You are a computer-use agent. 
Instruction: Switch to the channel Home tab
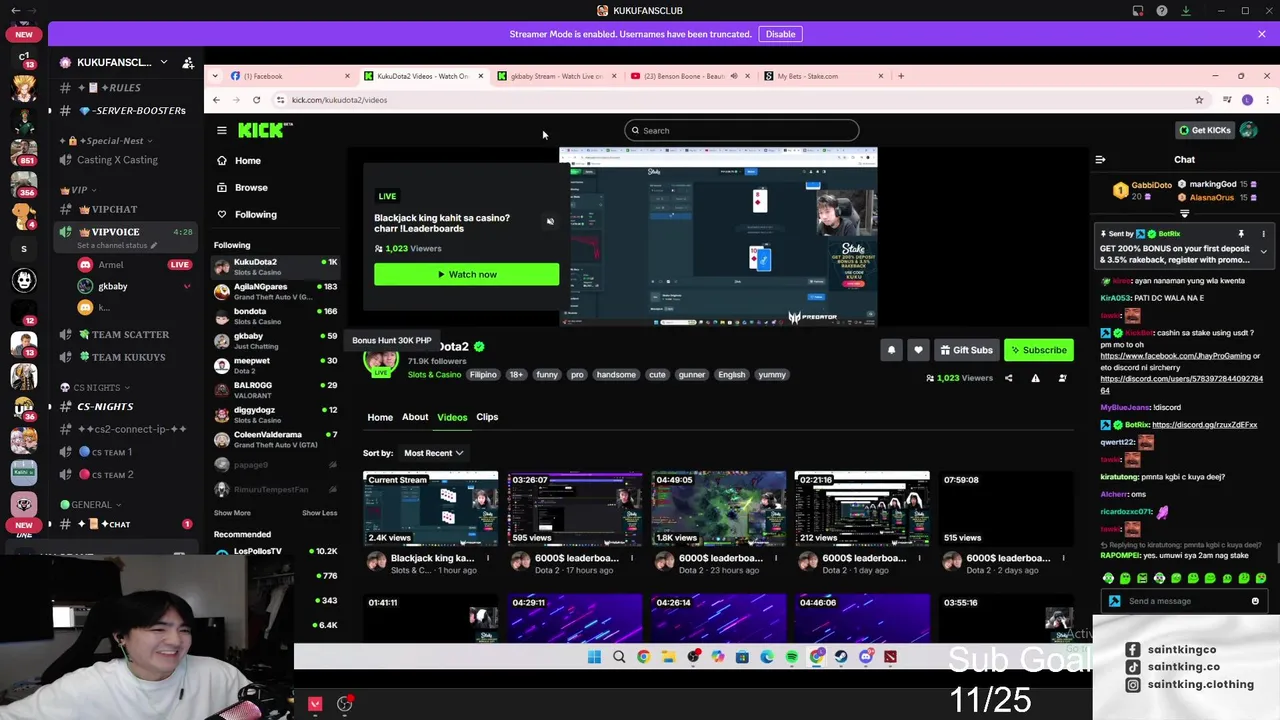(380, 417)
